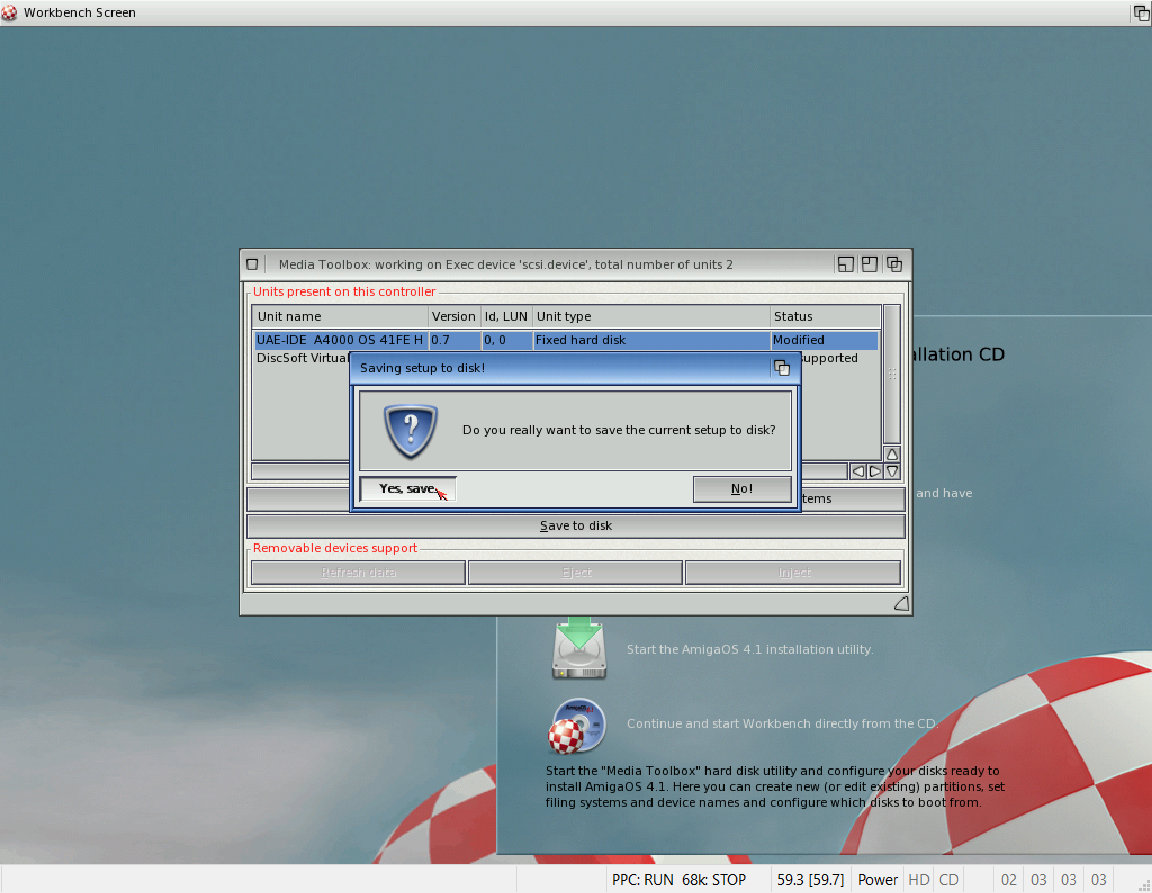
Task: Click the list scroll right arrow
Action: (875, 472)
